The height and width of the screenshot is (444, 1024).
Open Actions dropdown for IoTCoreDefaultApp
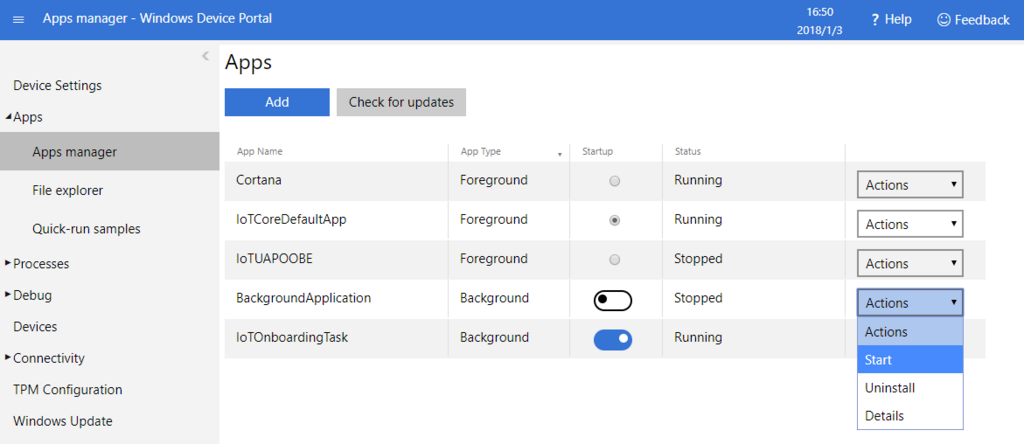tap(910, 224)
